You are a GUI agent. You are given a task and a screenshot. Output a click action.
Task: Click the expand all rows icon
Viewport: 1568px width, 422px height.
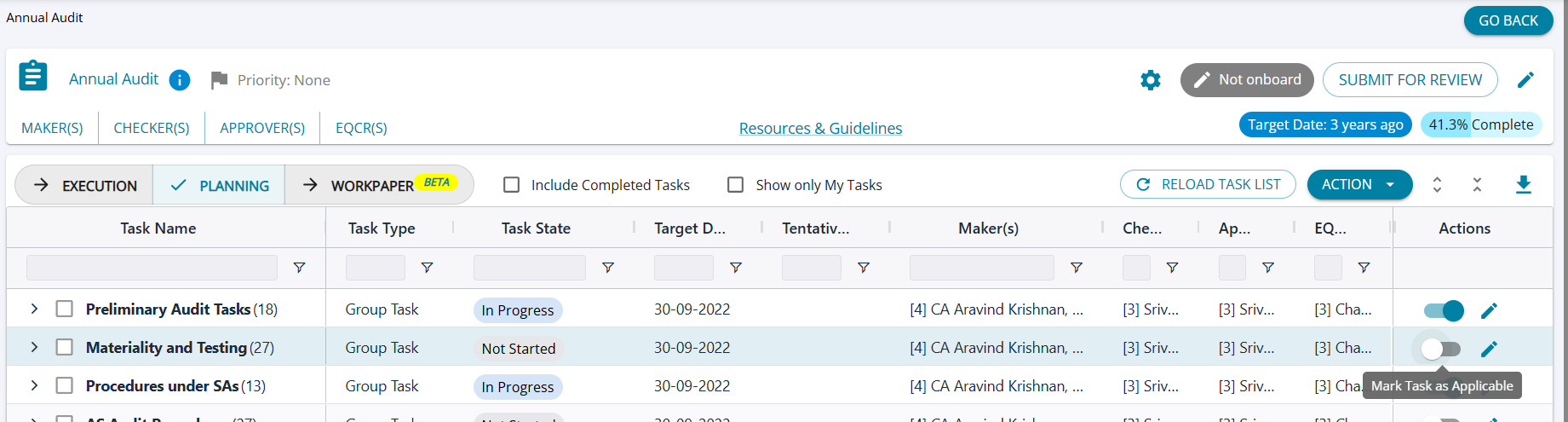[x=1437, y=185]
